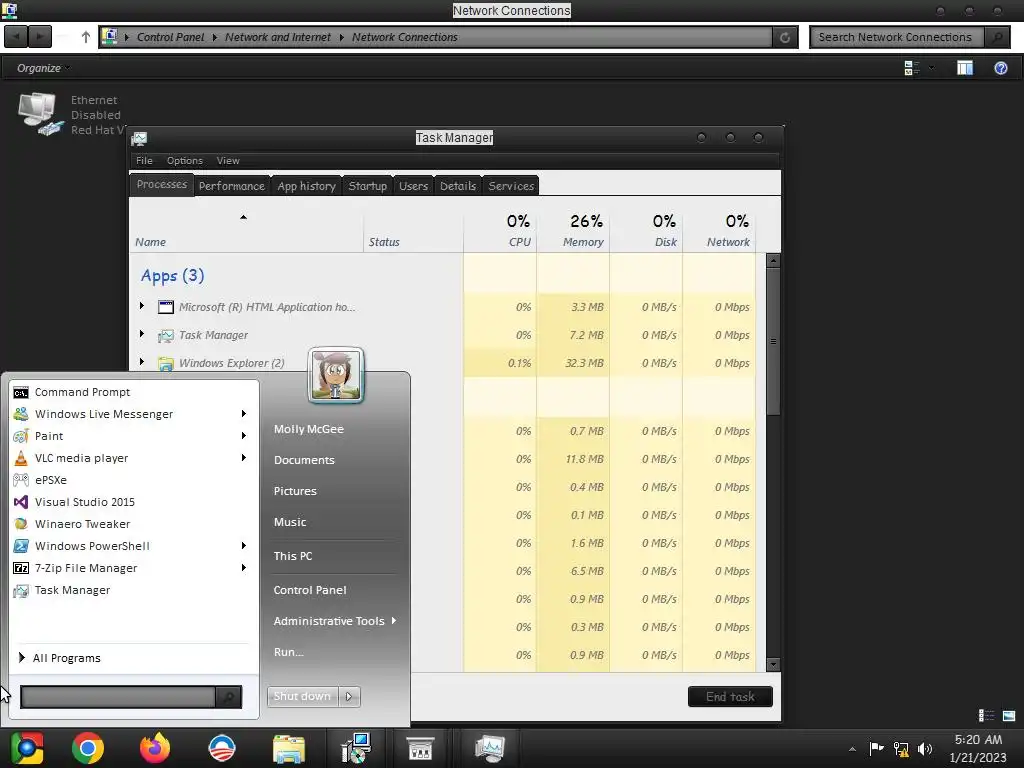Click the Back navigation arrow

click(16, 37)
